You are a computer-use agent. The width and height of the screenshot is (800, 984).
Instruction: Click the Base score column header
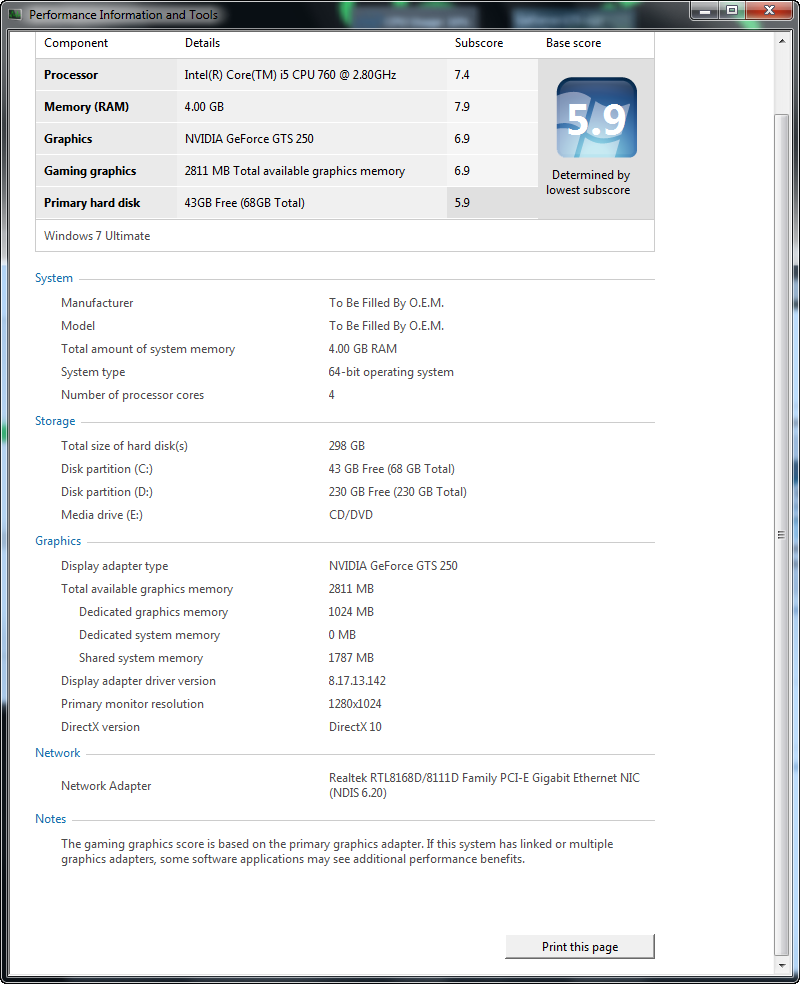pyautogui.click(x=573, y=43)
